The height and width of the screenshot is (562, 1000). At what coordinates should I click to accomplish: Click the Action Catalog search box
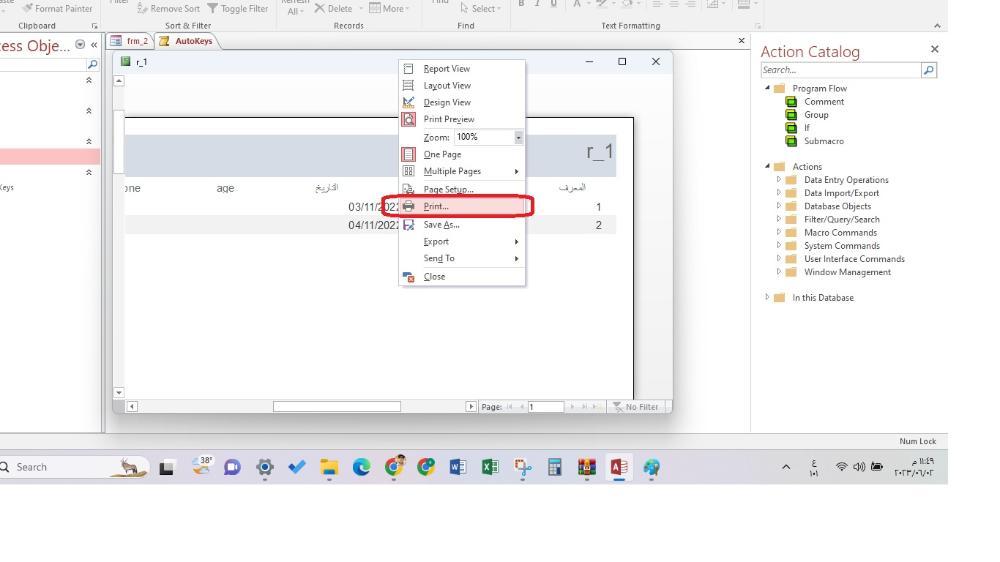841,70
